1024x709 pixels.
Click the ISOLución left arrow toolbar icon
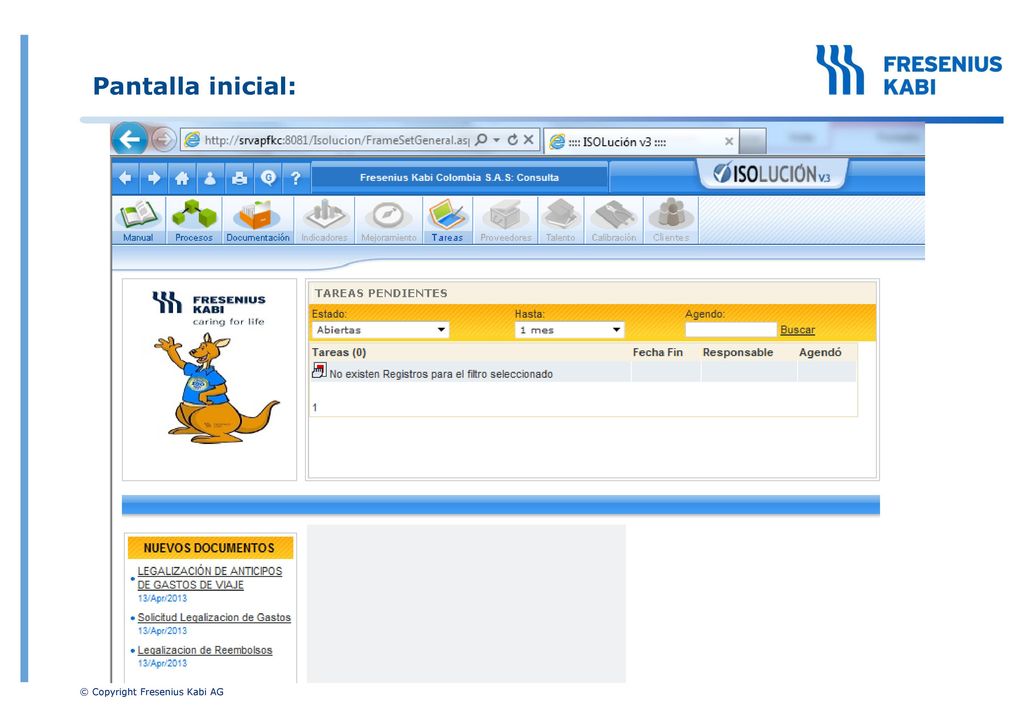coord(125,178)
